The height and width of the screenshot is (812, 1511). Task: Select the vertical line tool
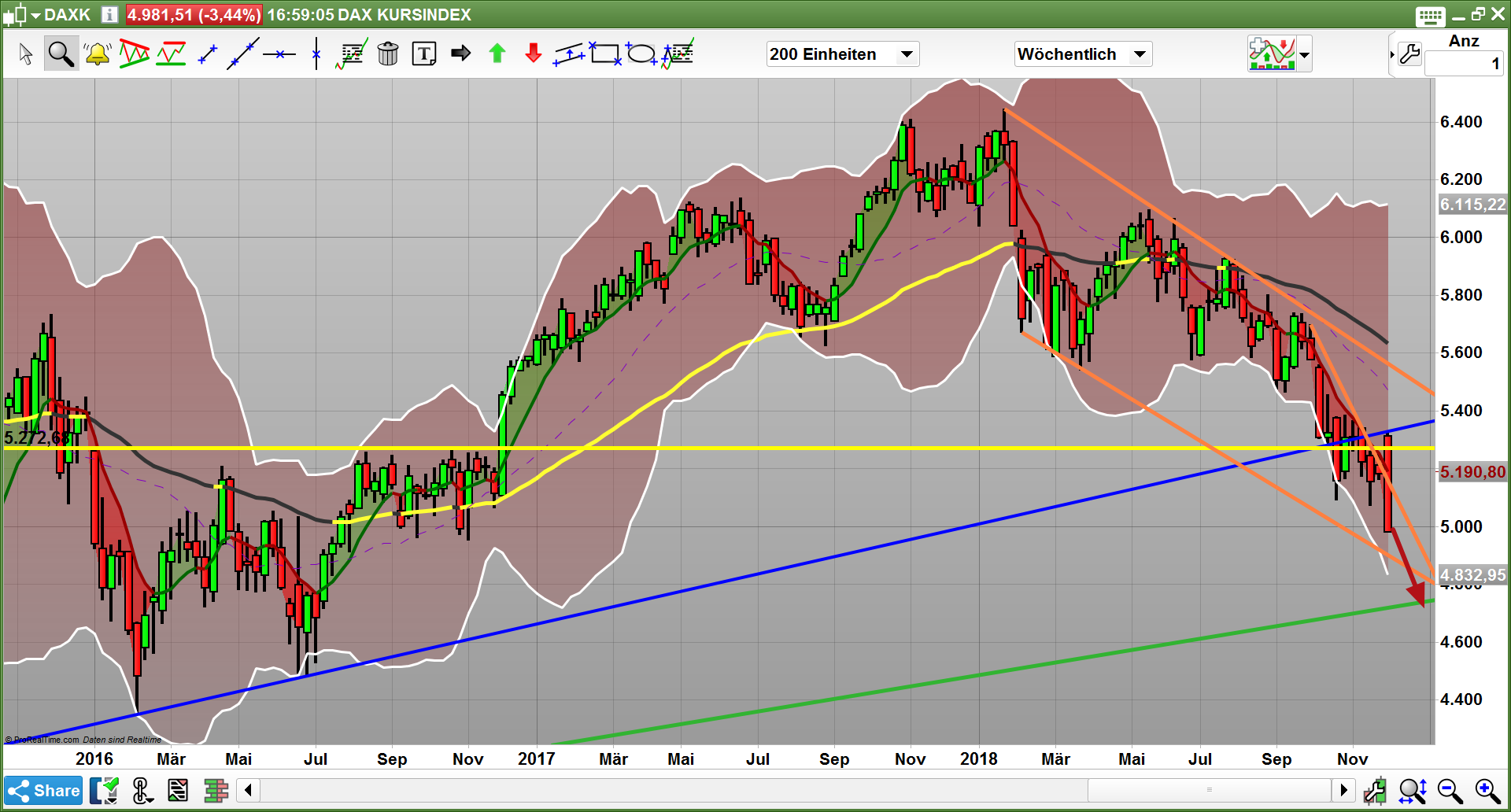[315, 53]
